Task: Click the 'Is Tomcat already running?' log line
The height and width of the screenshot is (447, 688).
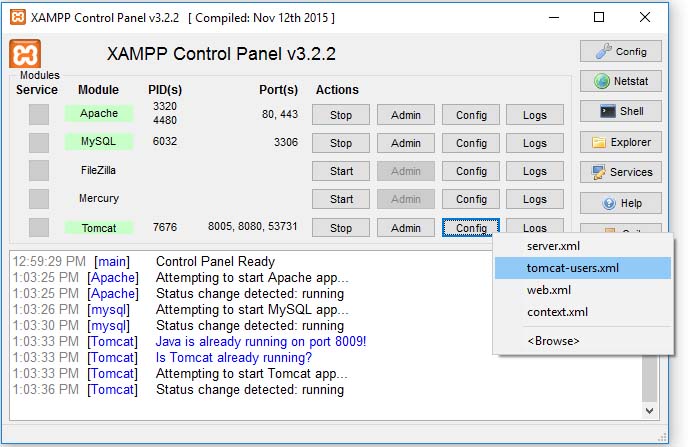Action: click(234, 358)
